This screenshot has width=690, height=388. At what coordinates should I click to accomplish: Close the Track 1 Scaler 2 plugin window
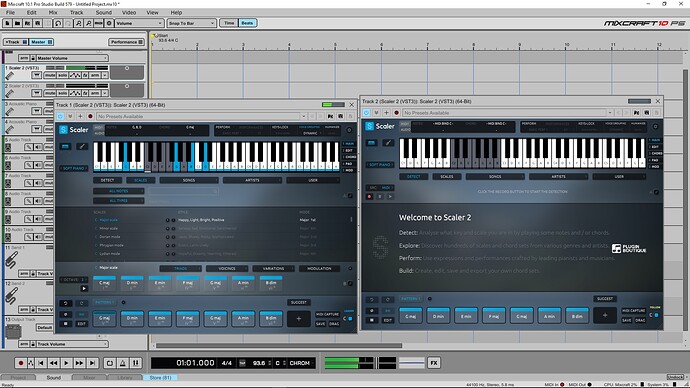click(x=352, y=105)
